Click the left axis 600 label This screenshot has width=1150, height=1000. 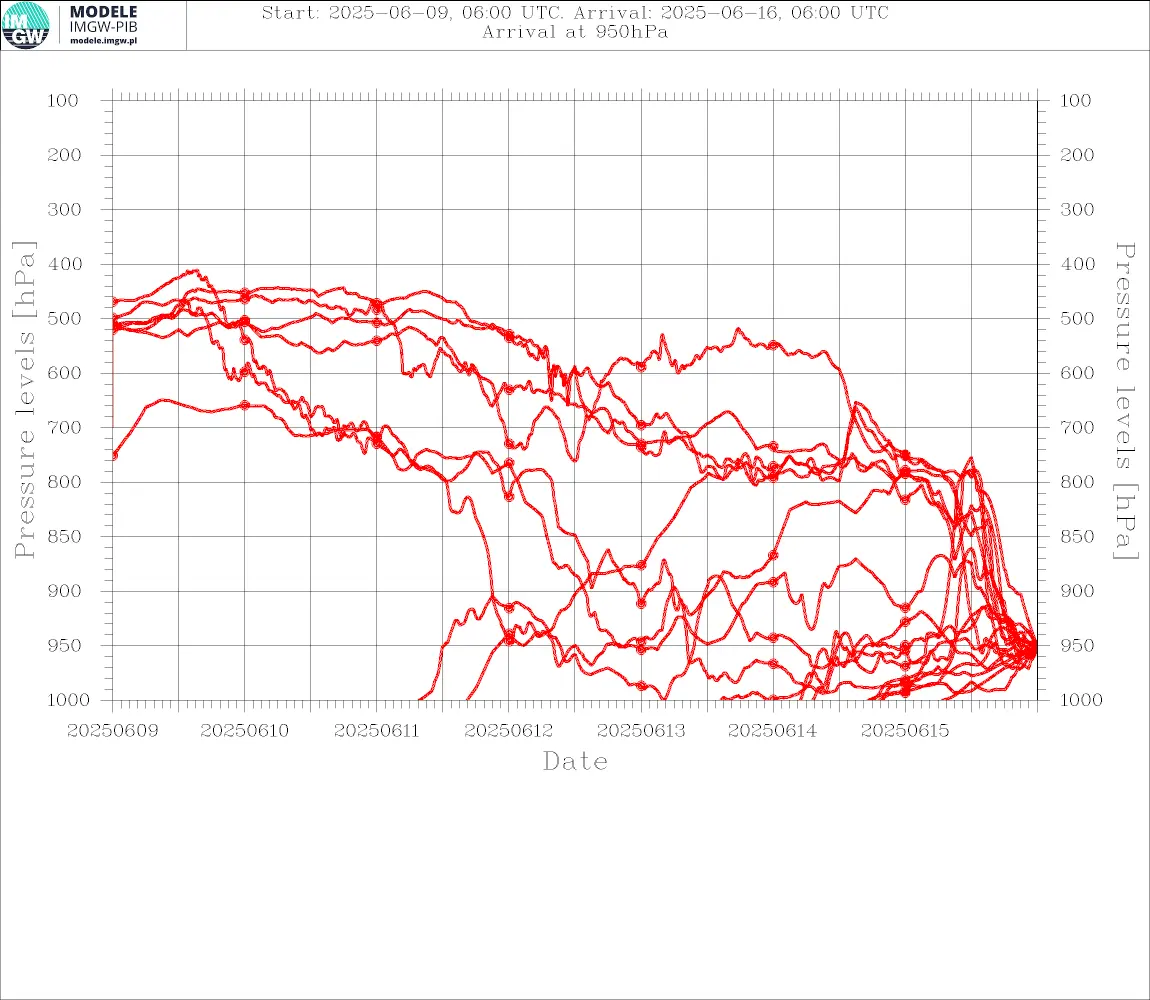tap(65, 373)
